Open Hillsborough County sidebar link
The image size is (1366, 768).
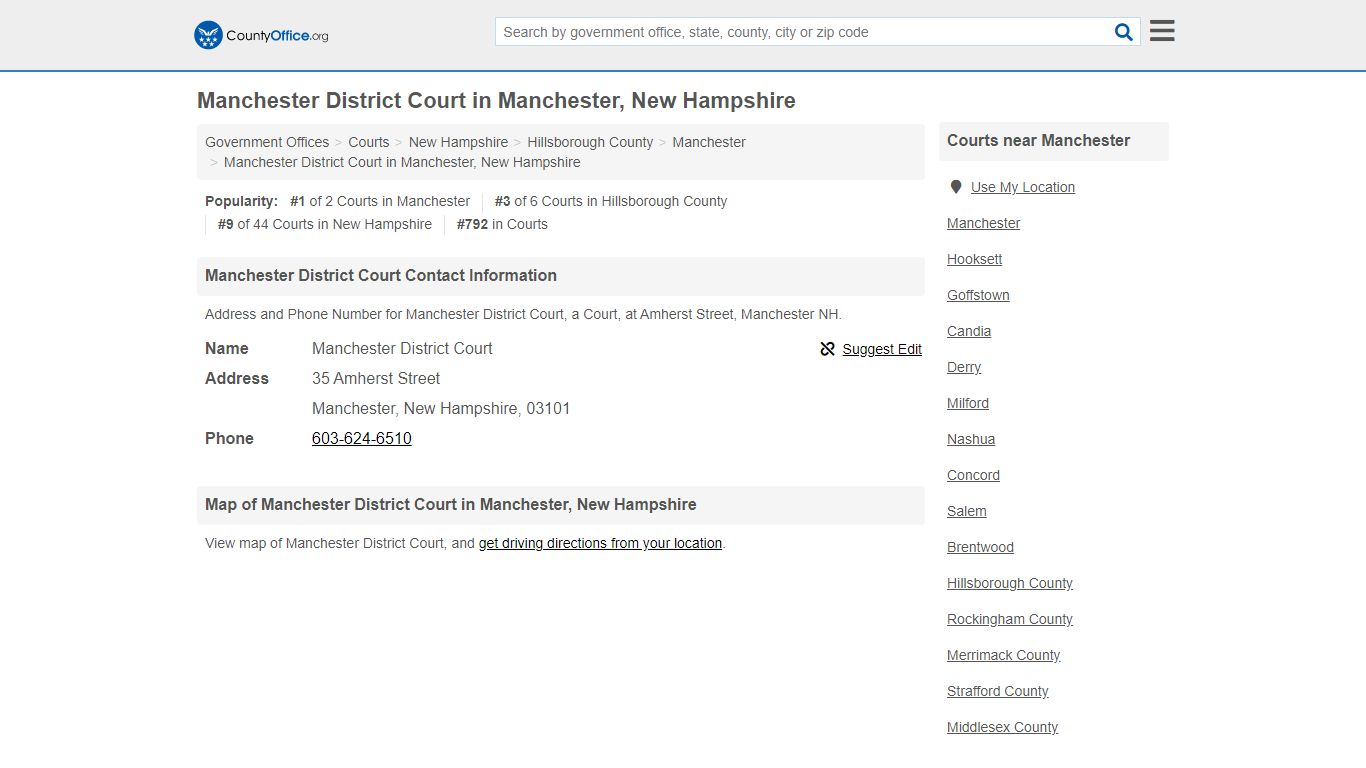pos(1010,583)
